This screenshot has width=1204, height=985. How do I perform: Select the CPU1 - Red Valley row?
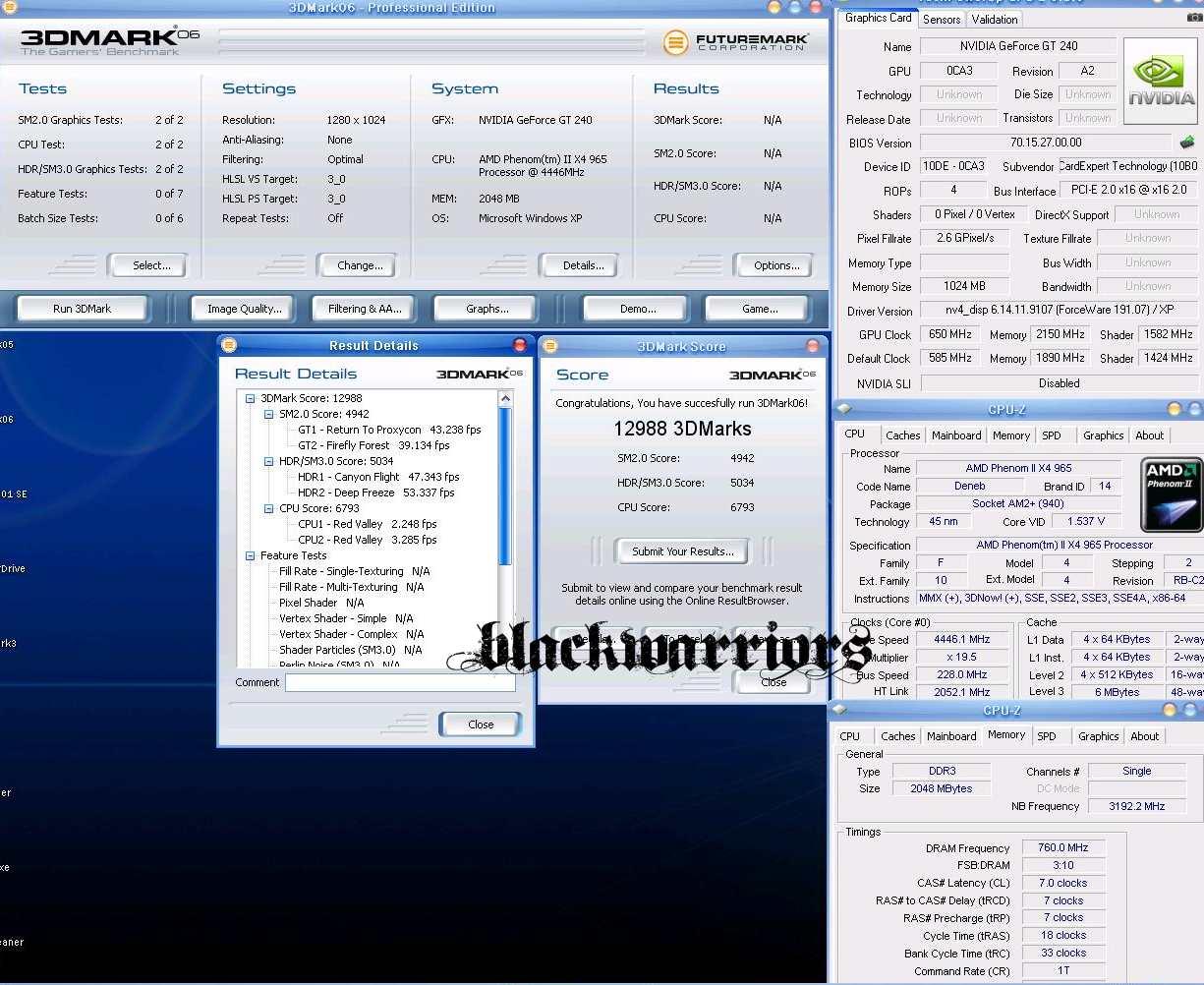[x=367, y=524]
